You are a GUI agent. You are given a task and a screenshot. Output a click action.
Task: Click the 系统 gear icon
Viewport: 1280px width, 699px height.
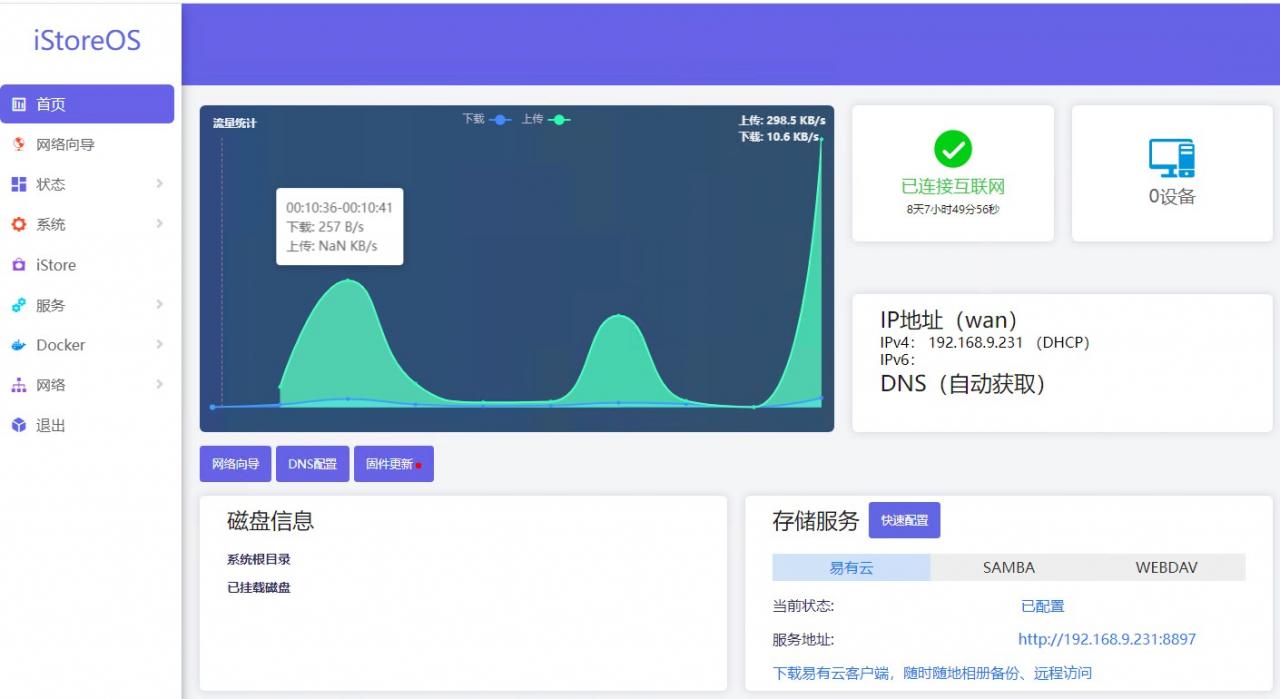pyautogui.click(x=18, y=224)
